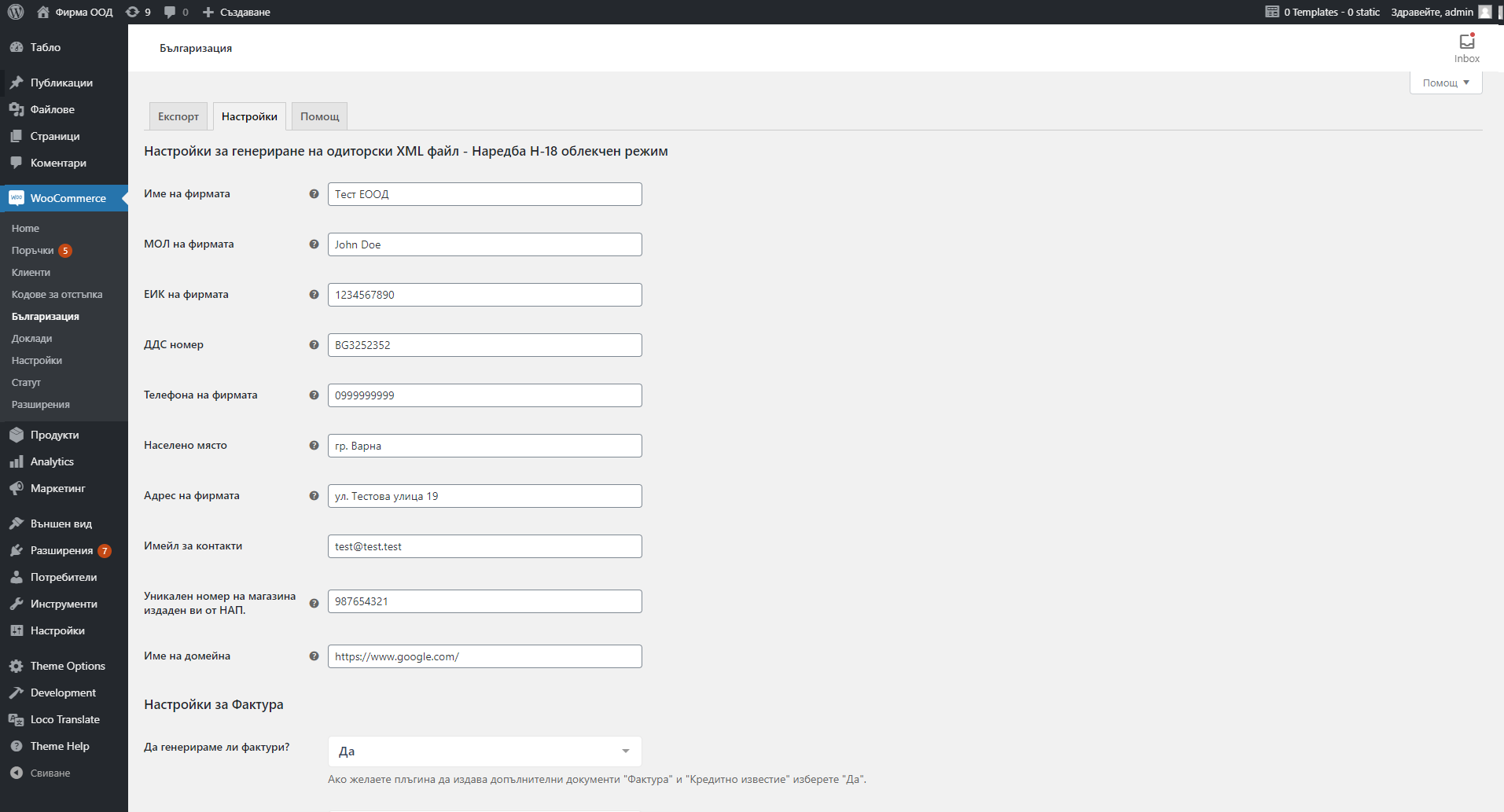Open Маркетинг in the sidebar
The width and height of the screenshot is (1504, 812).
click(x=64, y=488)
